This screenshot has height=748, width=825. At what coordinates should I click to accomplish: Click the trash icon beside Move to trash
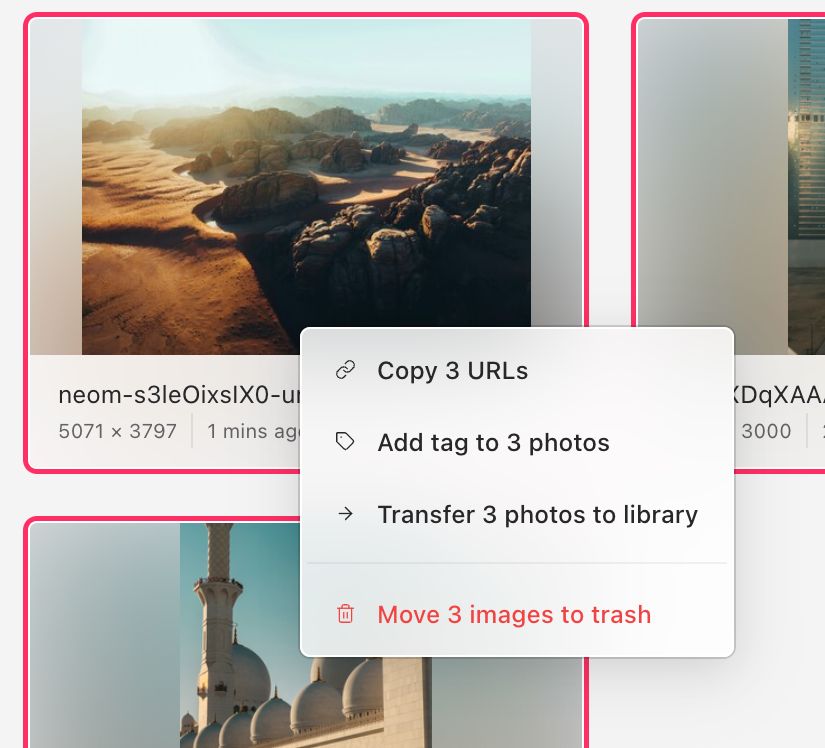click(x=347, y=615)
